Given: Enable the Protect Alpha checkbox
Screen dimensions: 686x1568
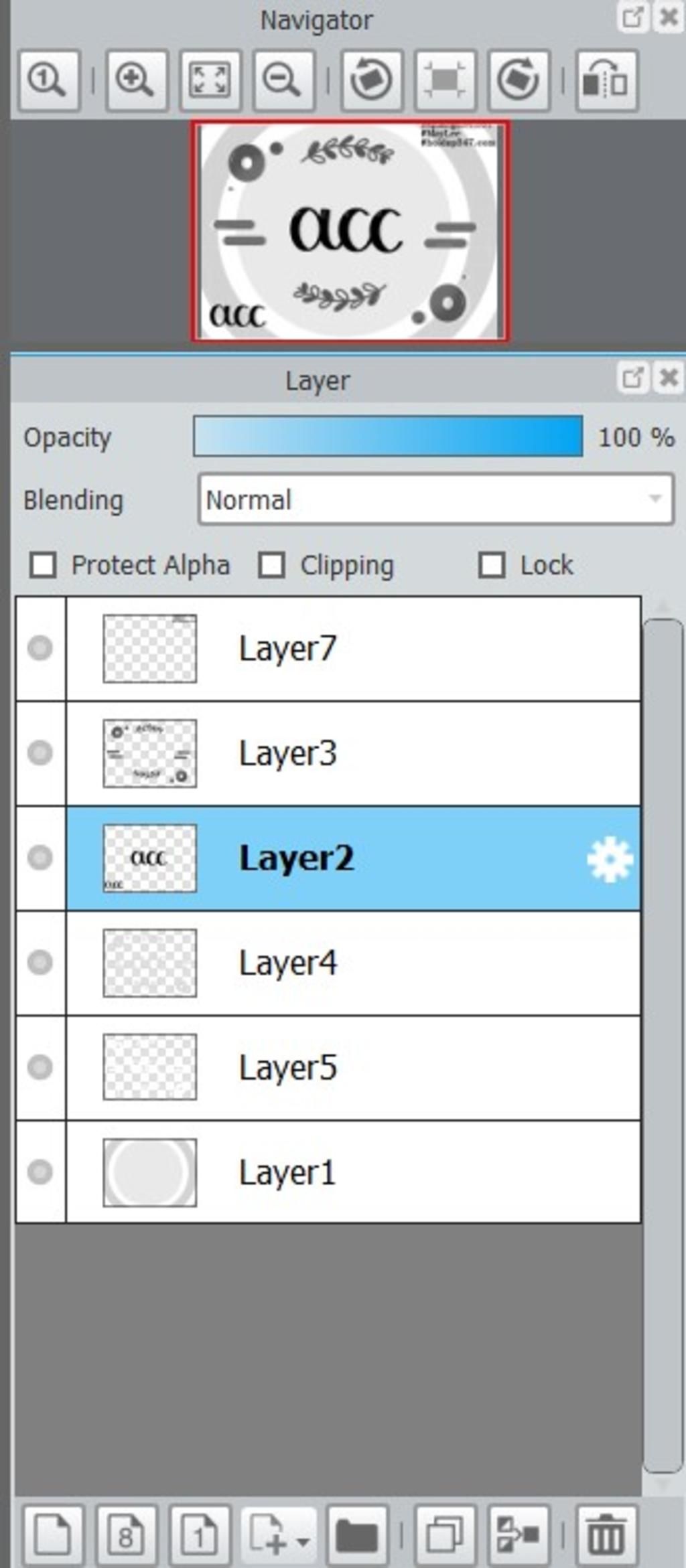Looking at the screenshot, I should (x=44, y=565).
